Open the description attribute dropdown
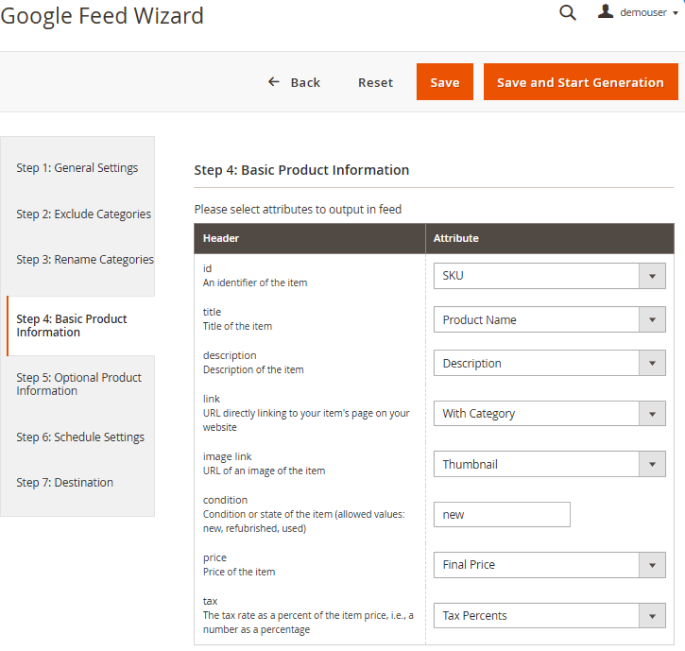Viewport: 685px width, 651px height. point(550,363)
